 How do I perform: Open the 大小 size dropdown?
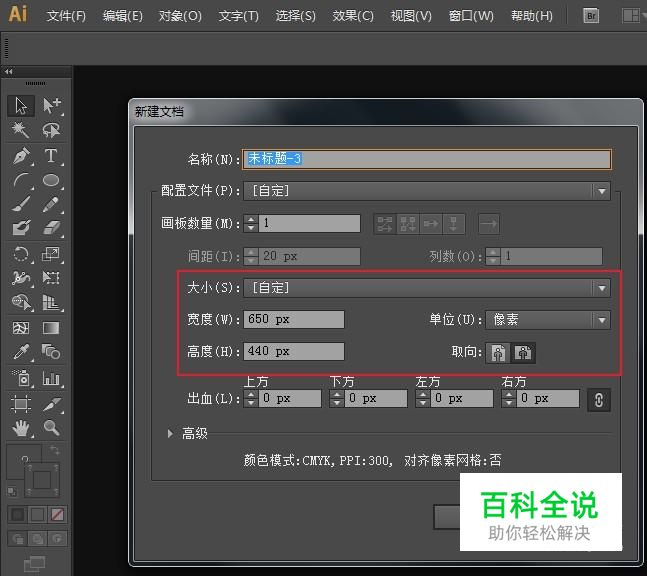427,288
